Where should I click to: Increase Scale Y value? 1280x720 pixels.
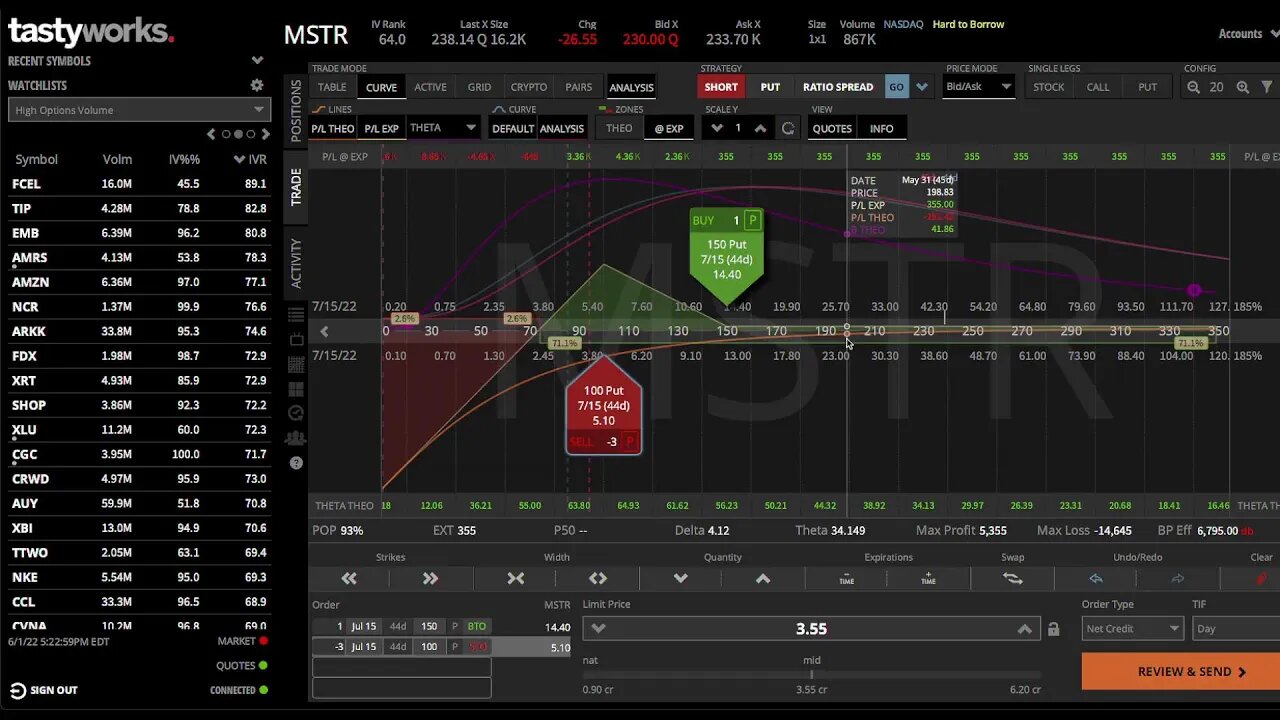[761, 128]
